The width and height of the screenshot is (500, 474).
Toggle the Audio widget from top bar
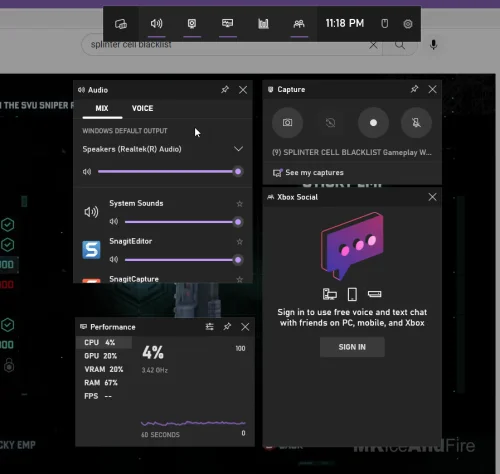(x=156, y=24)
